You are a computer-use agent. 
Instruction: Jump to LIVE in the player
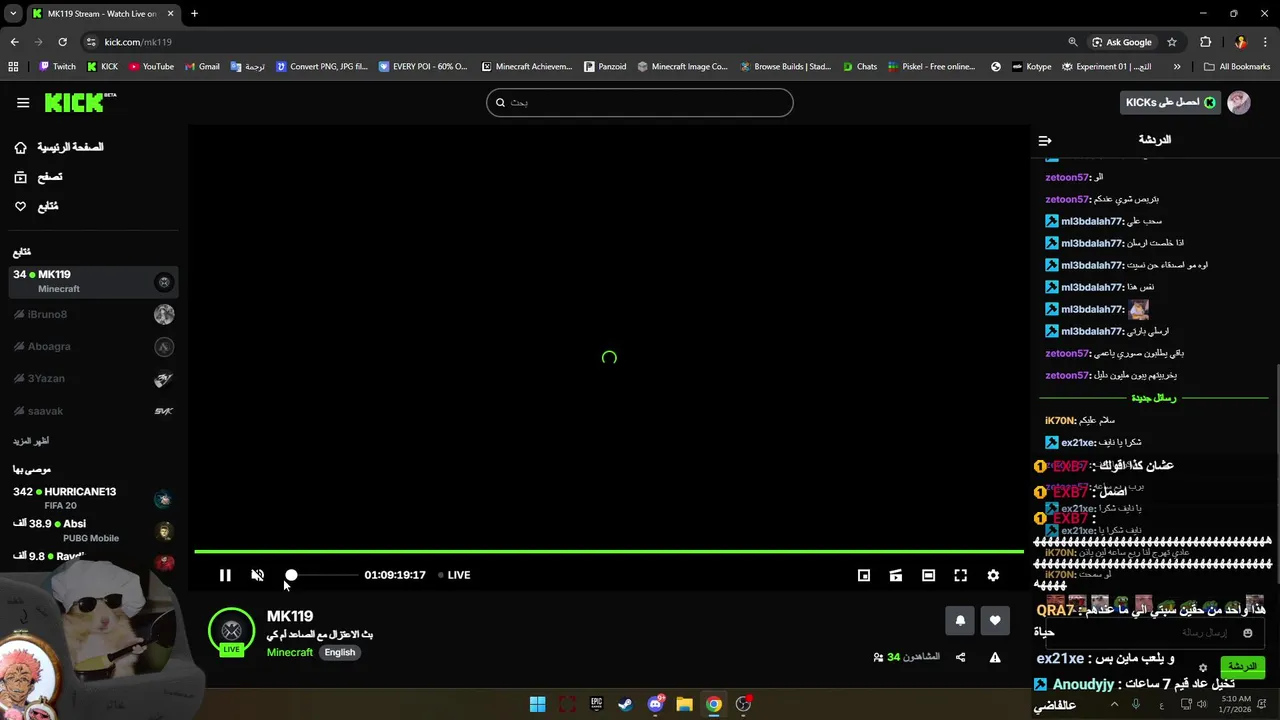pos(455,575)
